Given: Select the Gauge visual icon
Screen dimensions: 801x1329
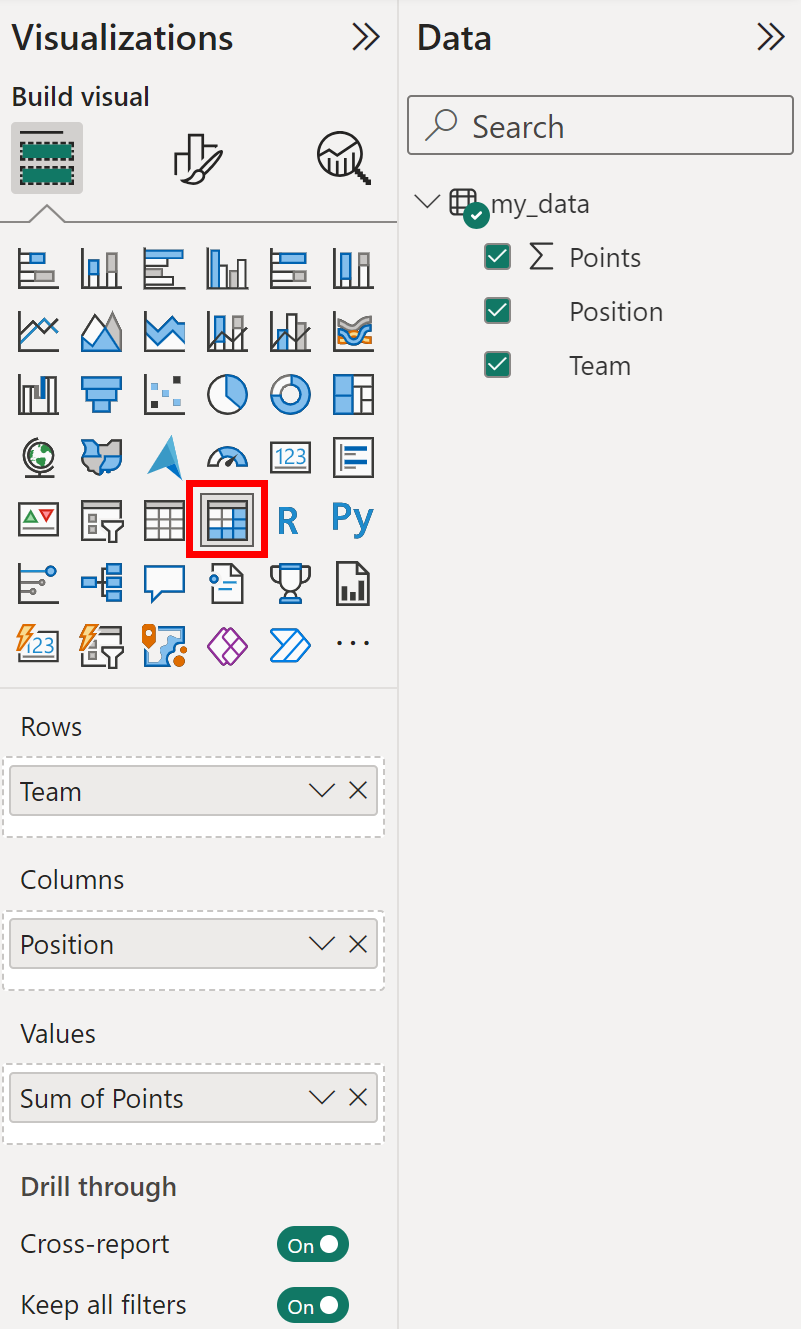Looking at the screenshot, I should point(227,458).
